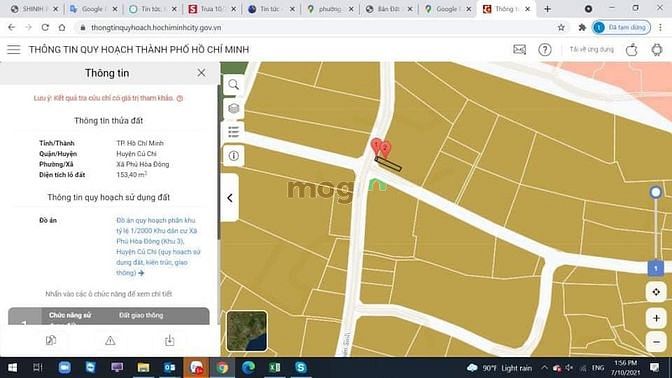
Task: Click the zoom slider handle on map
Action: click(656, 192)
